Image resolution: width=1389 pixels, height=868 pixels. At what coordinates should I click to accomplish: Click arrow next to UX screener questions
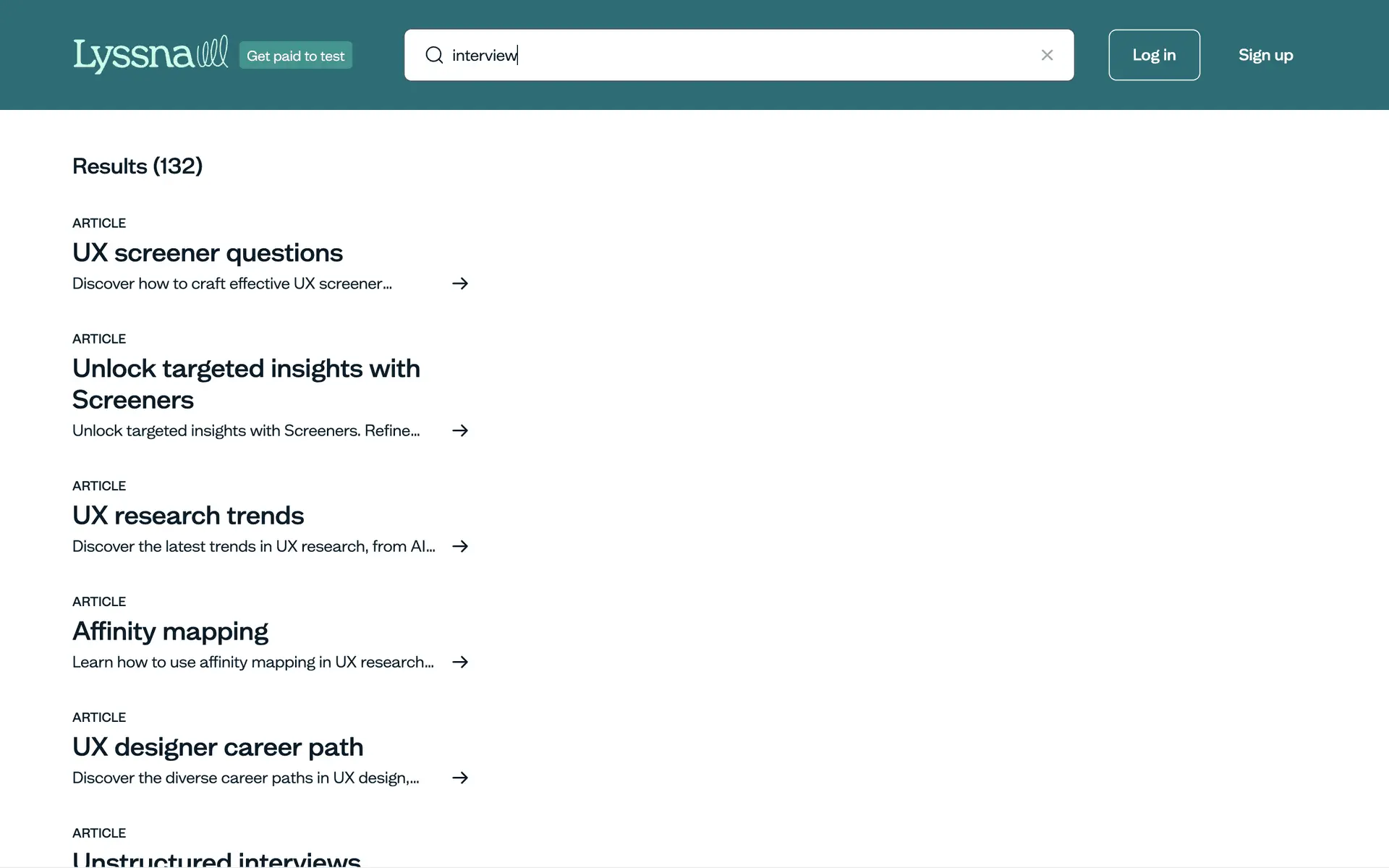click(460, 284)
